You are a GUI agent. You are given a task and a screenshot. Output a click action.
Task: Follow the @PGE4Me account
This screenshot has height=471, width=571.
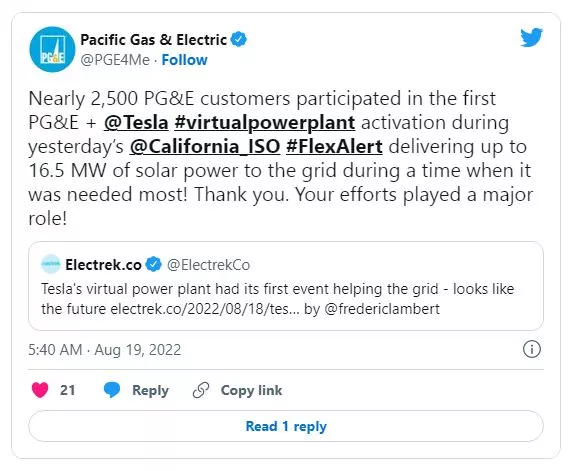184,60
